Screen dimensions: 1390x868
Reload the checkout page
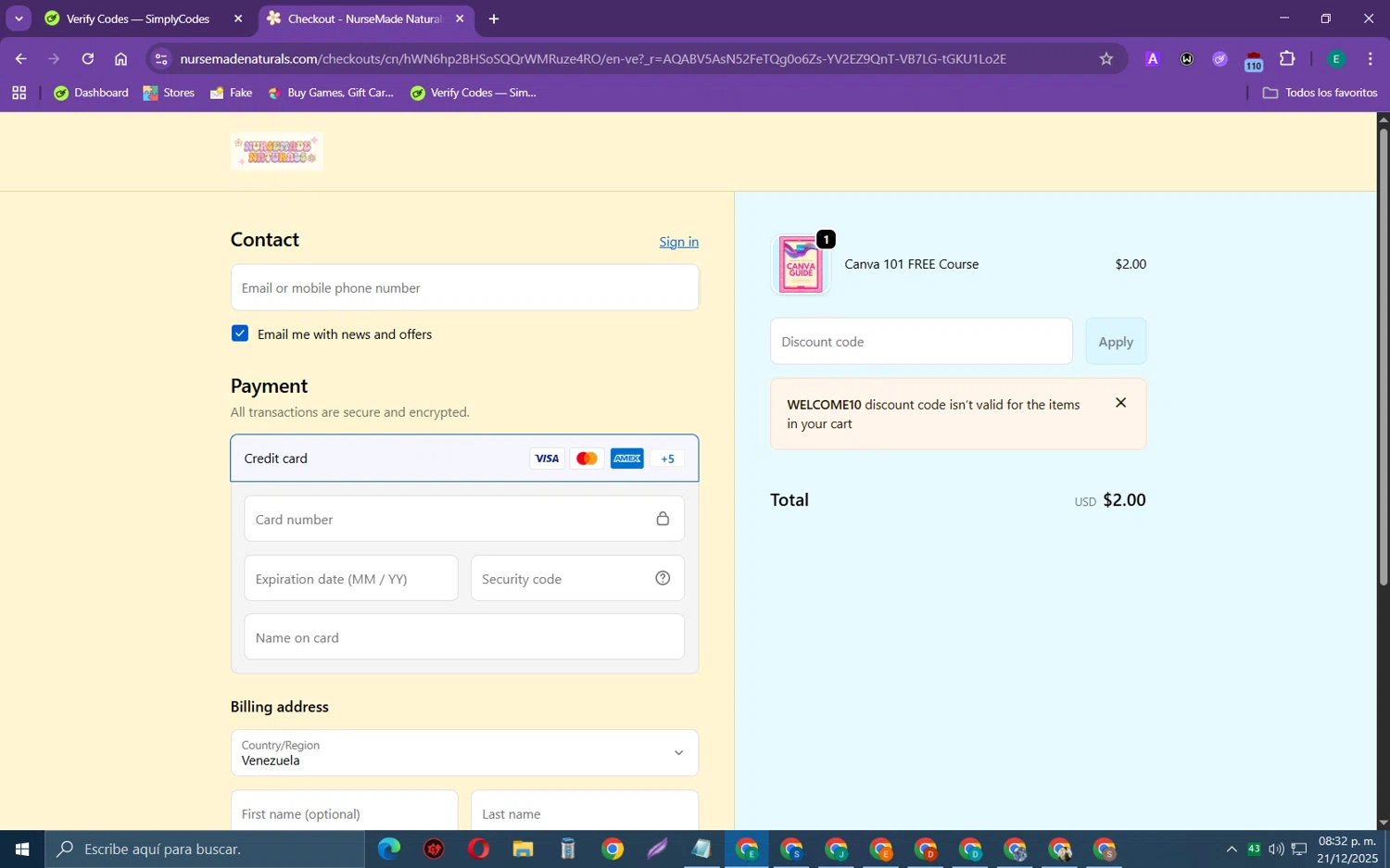[x=88, y=58]
